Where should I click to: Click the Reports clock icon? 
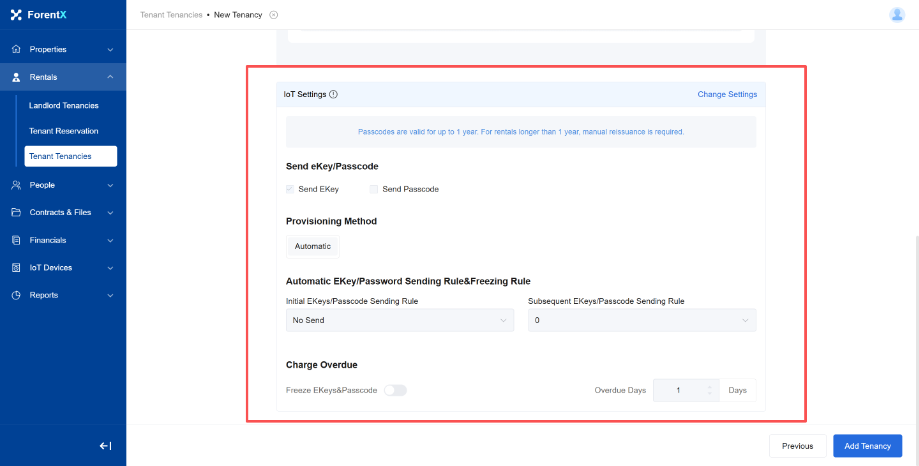pyautogui.click(x=16, y=295)
